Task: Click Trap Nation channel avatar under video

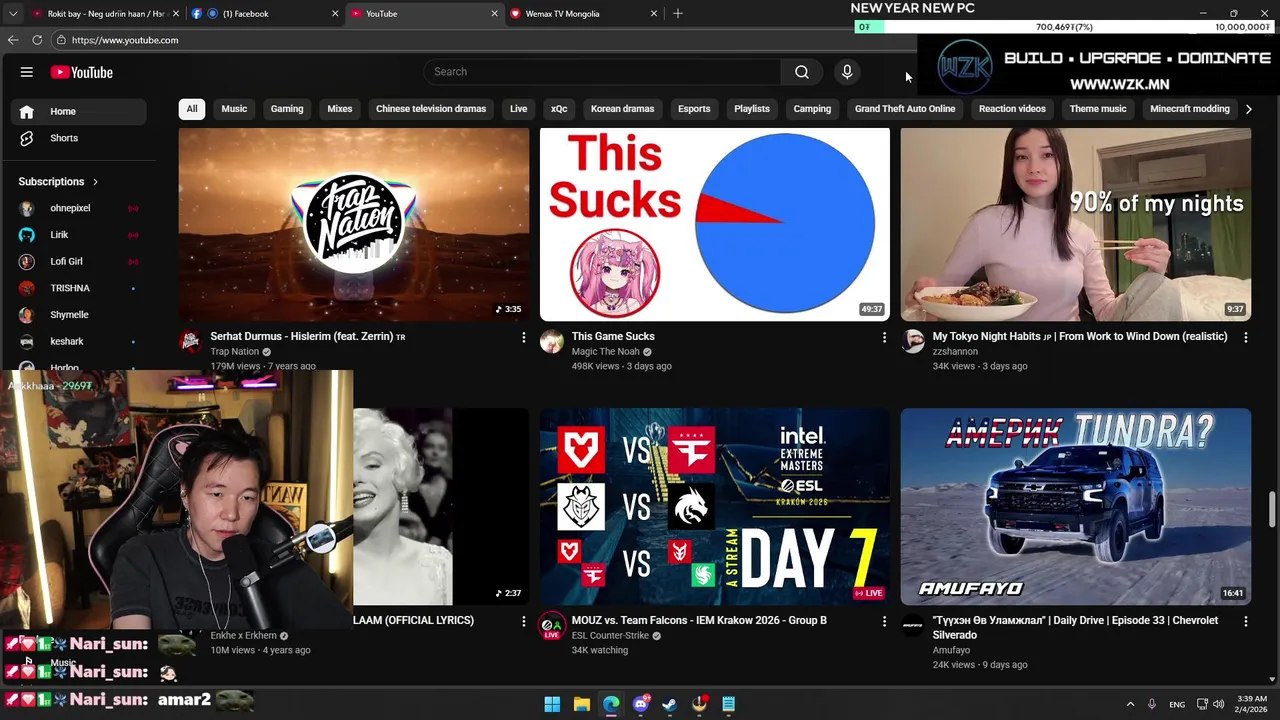Action: click(x=190, y=341)
